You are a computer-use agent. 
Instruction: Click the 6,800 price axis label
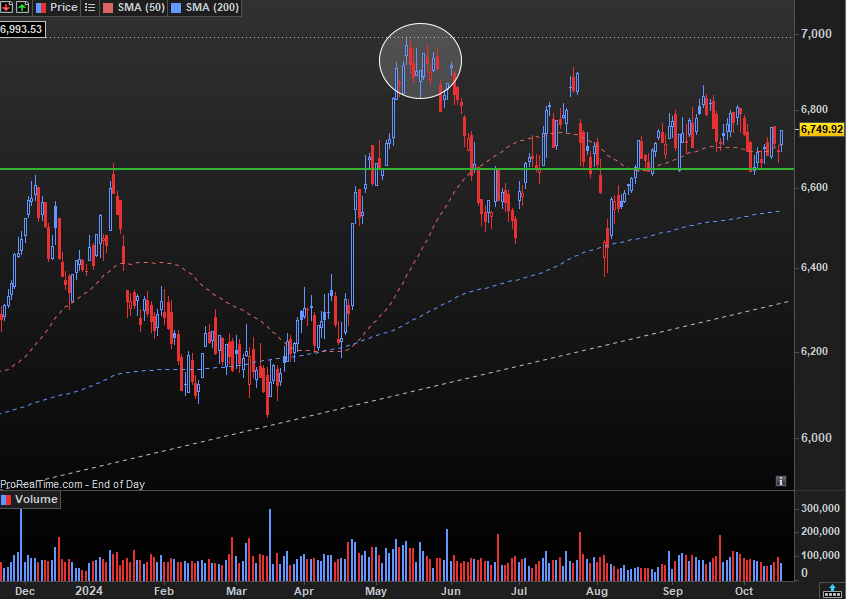click(x=816, y=110)
